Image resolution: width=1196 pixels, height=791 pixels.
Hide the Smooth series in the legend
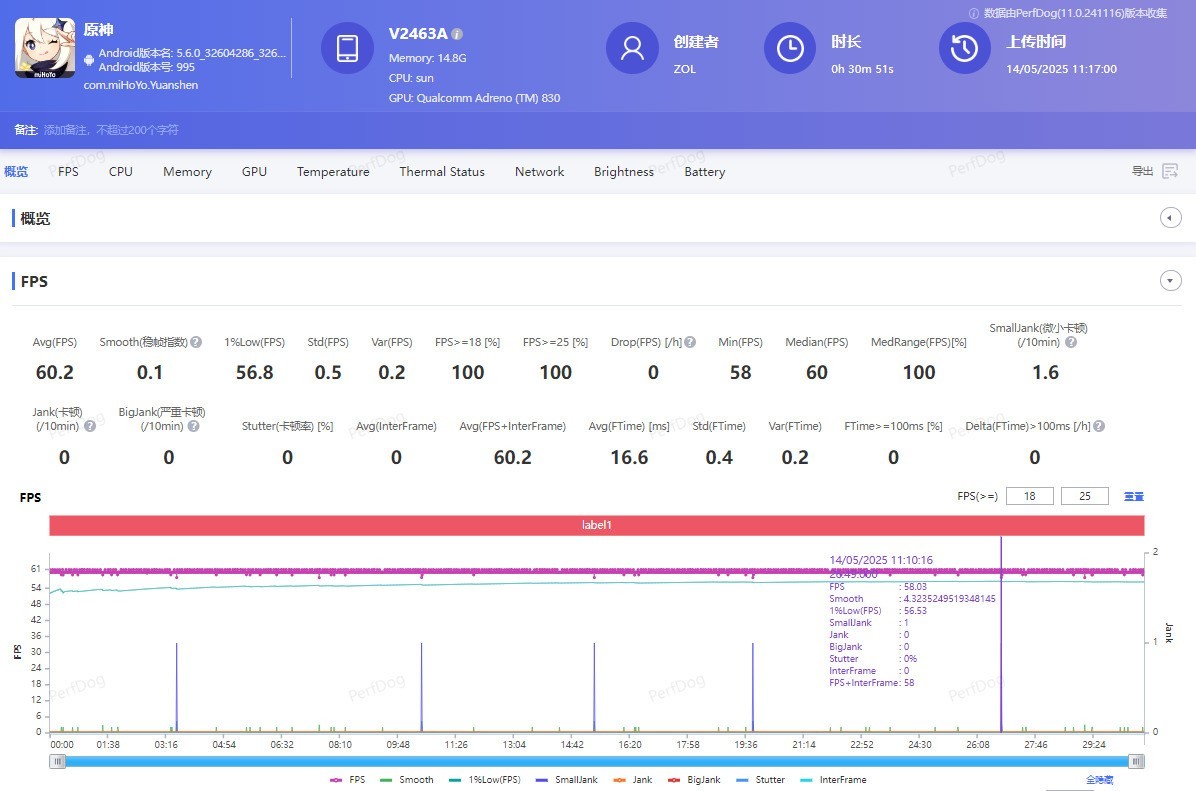point(415,779)
